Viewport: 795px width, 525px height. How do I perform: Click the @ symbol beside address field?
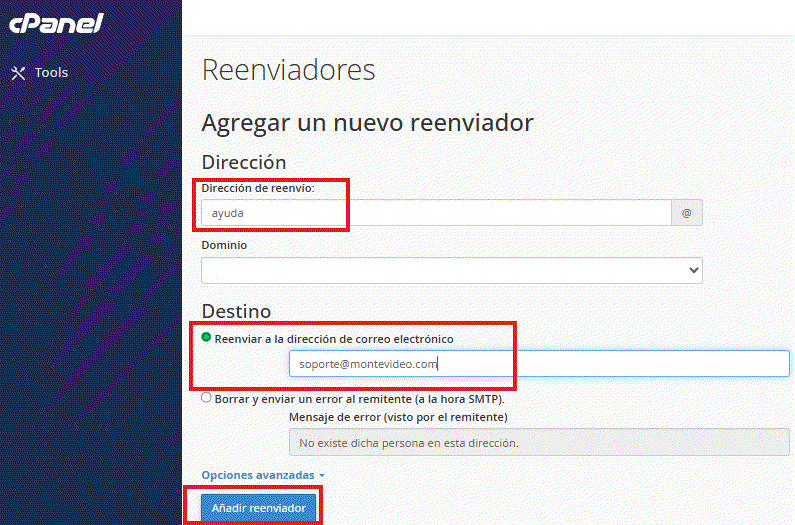tap(686, 213)
